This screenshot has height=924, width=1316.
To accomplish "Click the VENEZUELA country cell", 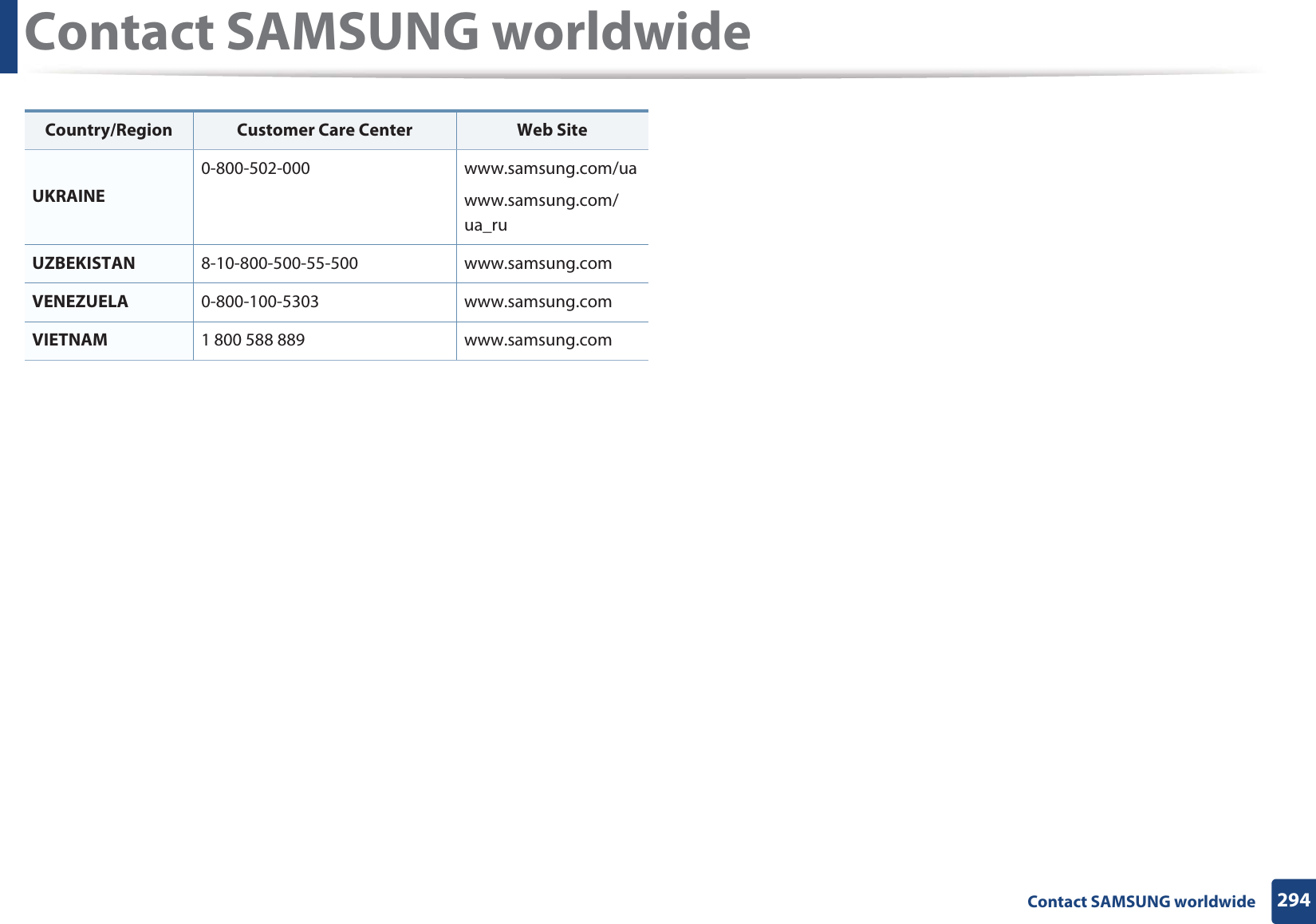I will click(108, 302).
